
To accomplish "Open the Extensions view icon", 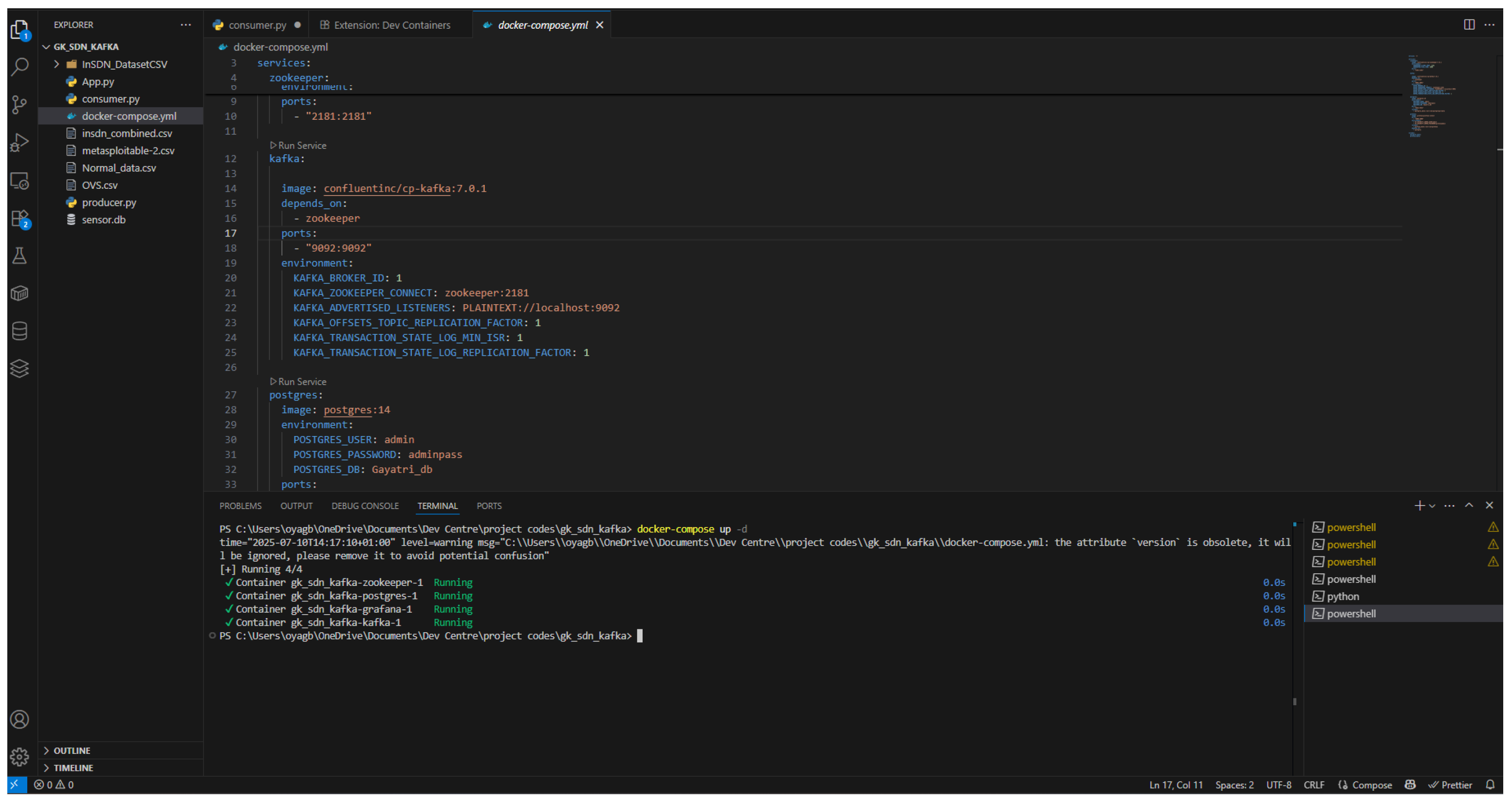I will 20,218.
